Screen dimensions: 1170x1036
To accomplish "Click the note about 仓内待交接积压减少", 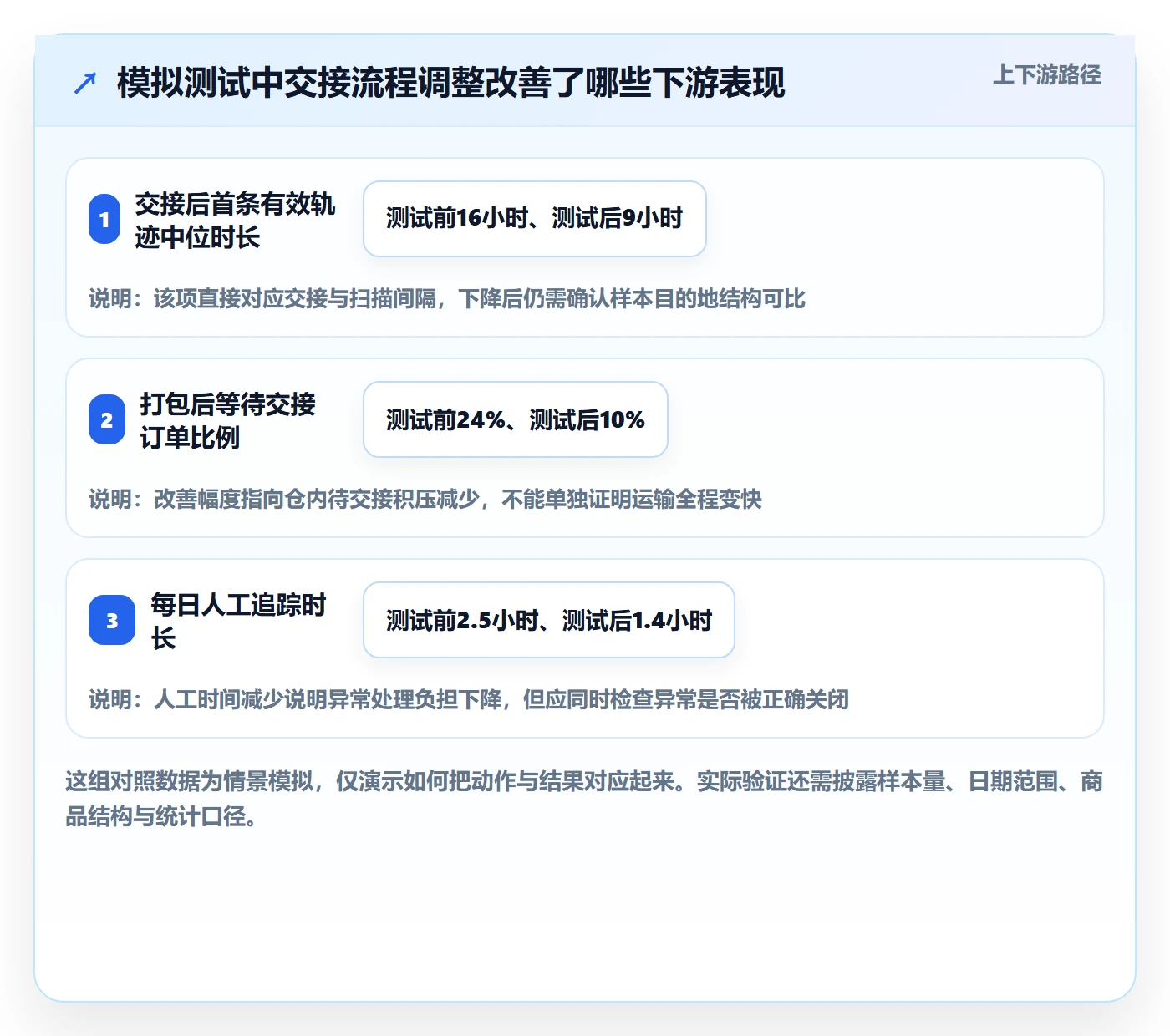I will pyautogui.click(x=425, y=500).
